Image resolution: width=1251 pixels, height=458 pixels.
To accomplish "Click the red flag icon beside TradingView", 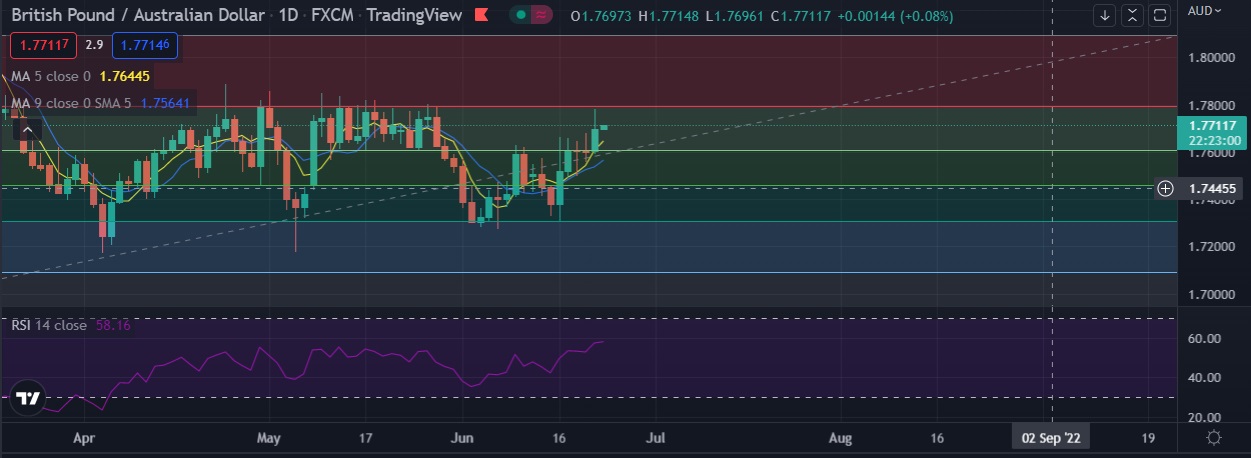I will click(x=482, y=15).
